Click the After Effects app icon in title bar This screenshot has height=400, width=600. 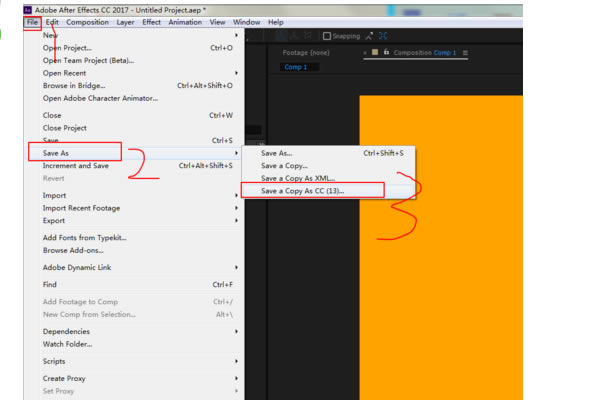click(x=28, y=10)
